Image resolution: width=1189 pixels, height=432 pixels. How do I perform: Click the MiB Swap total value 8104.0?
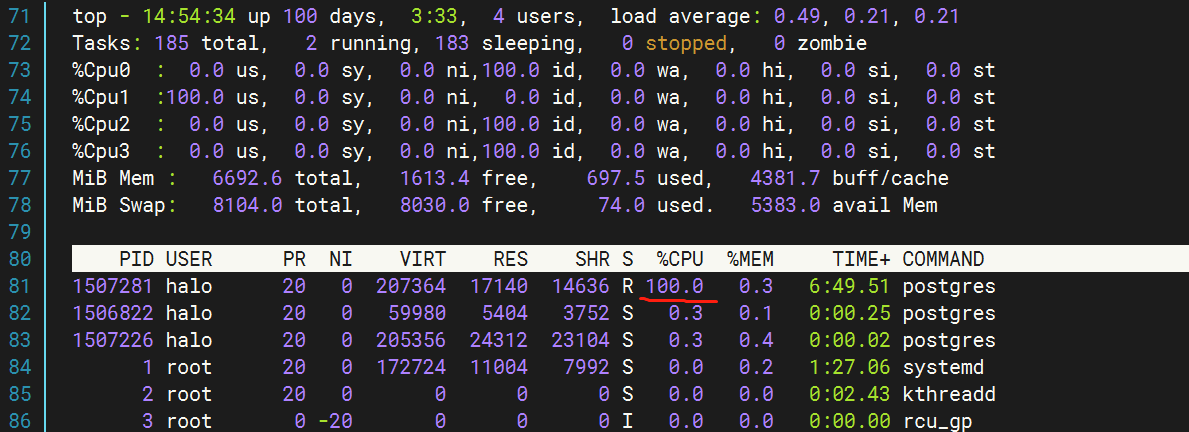click(247, 205)
